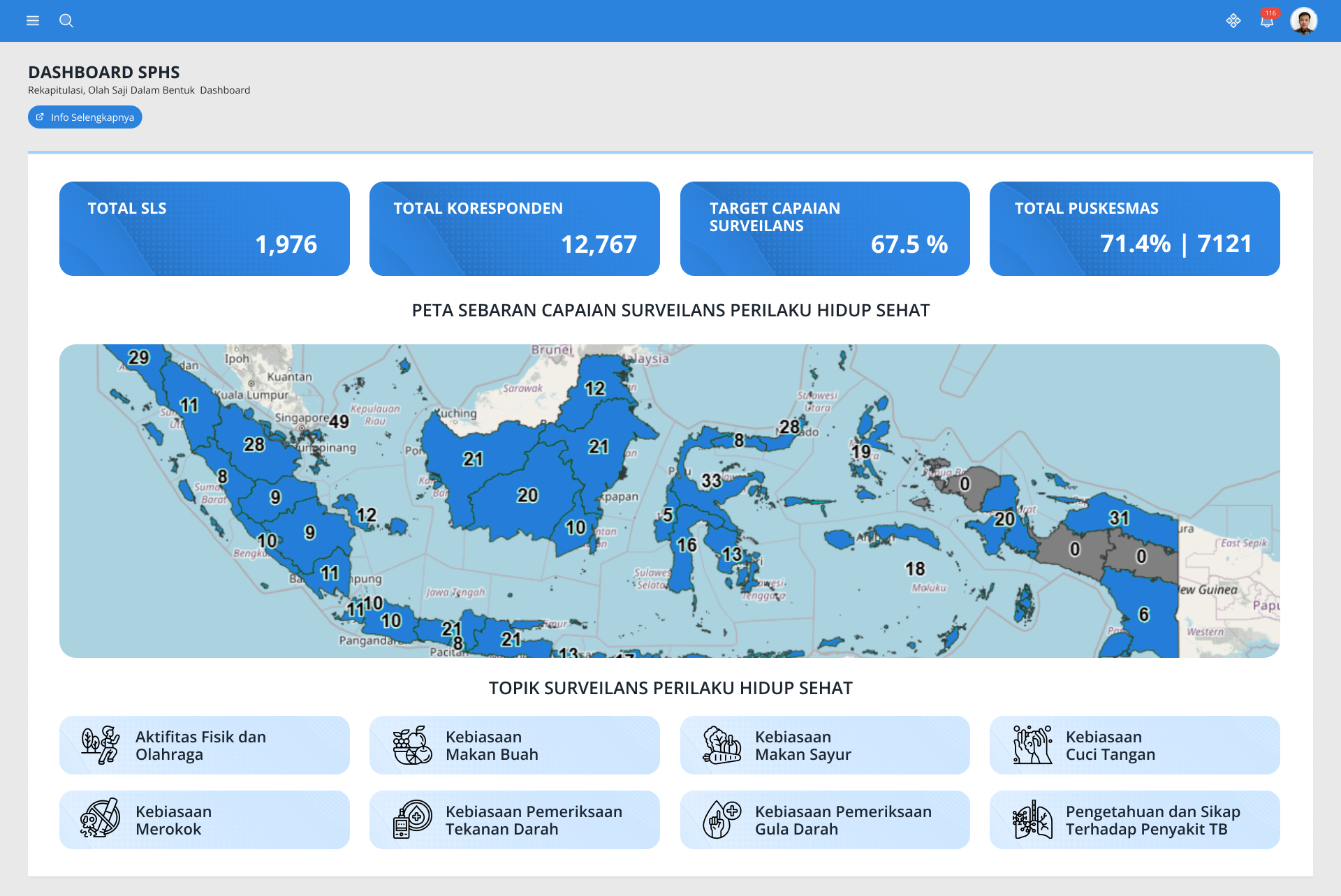The height and width of the screenshot is (896, 1341).
Task: Click the Target Capaian Surveilans card
Action: pos(824,228)
